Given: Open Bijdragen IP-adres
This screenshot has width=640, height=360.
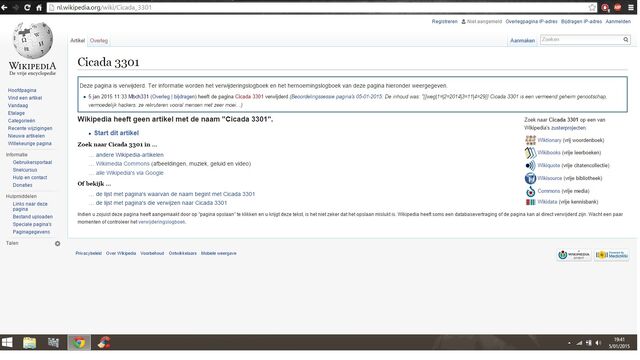Looking at the screenshot, I should pyautogui.click(x=581, y=21).
